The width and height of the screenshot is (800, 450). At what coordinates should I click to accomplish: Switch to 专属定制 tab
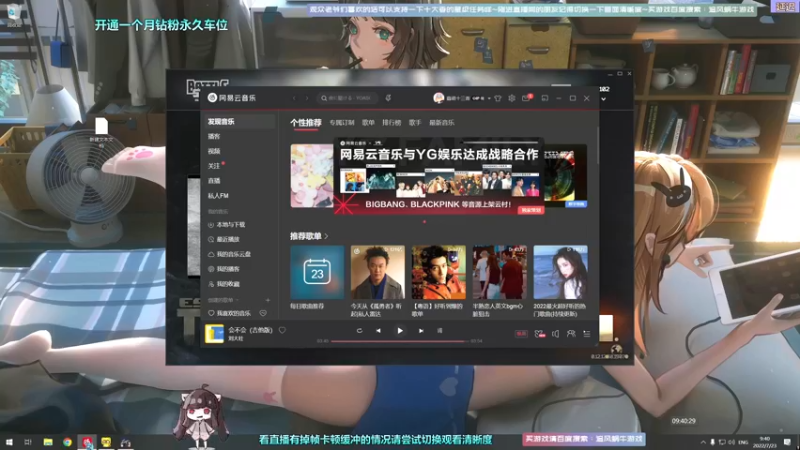341,122
